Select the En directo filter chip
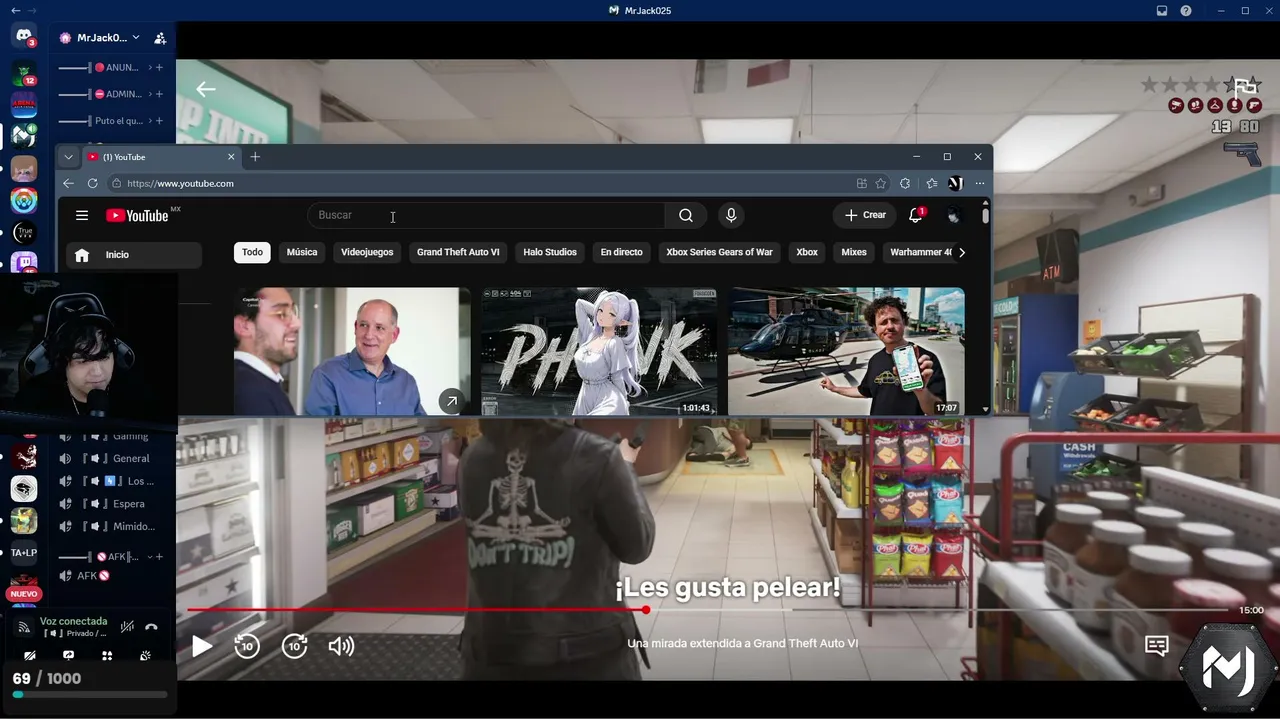This screenshot has height=720, width=1280. 622,252
